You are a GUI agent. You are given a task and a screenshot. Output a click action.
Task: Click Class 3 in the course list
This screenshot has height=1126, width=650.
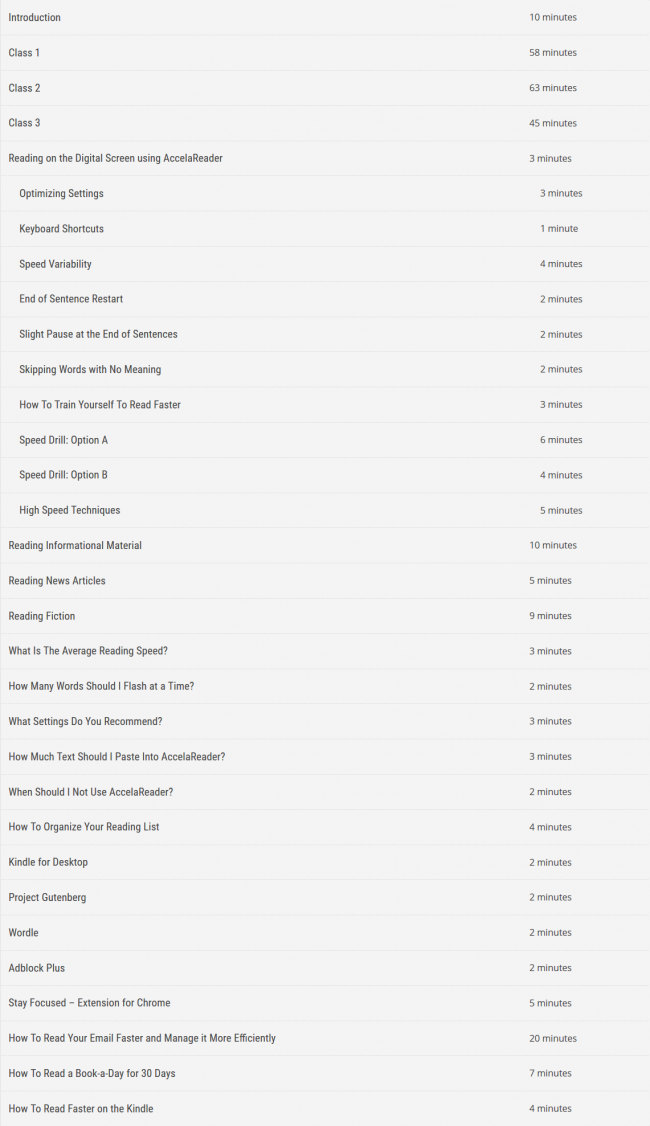coord(325,123)
